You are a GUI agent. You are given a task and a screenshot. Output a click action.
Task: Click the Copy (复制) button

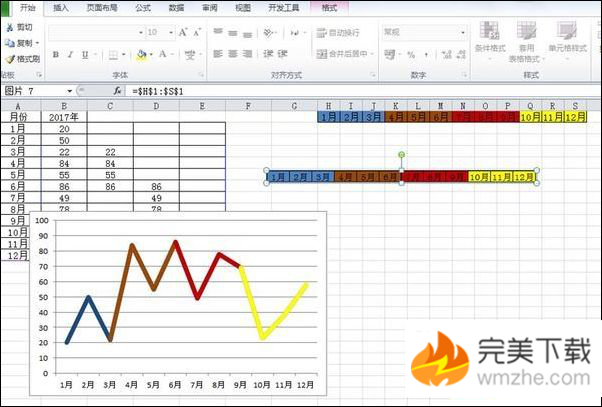(x=19, y=43)
